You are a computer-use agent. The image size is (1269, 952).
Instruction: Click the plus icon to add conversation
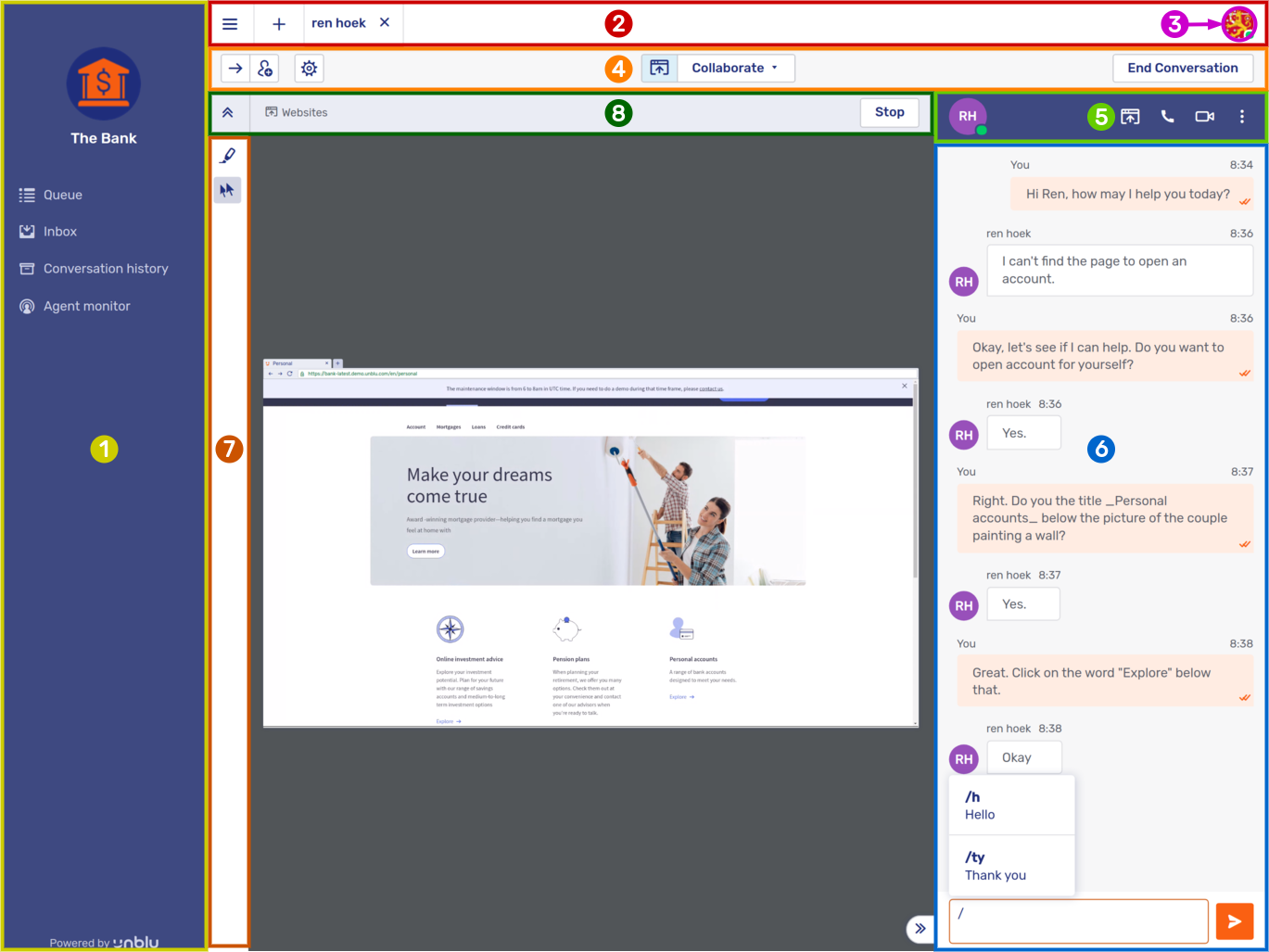pyautogui.click(x=279, y=24)
